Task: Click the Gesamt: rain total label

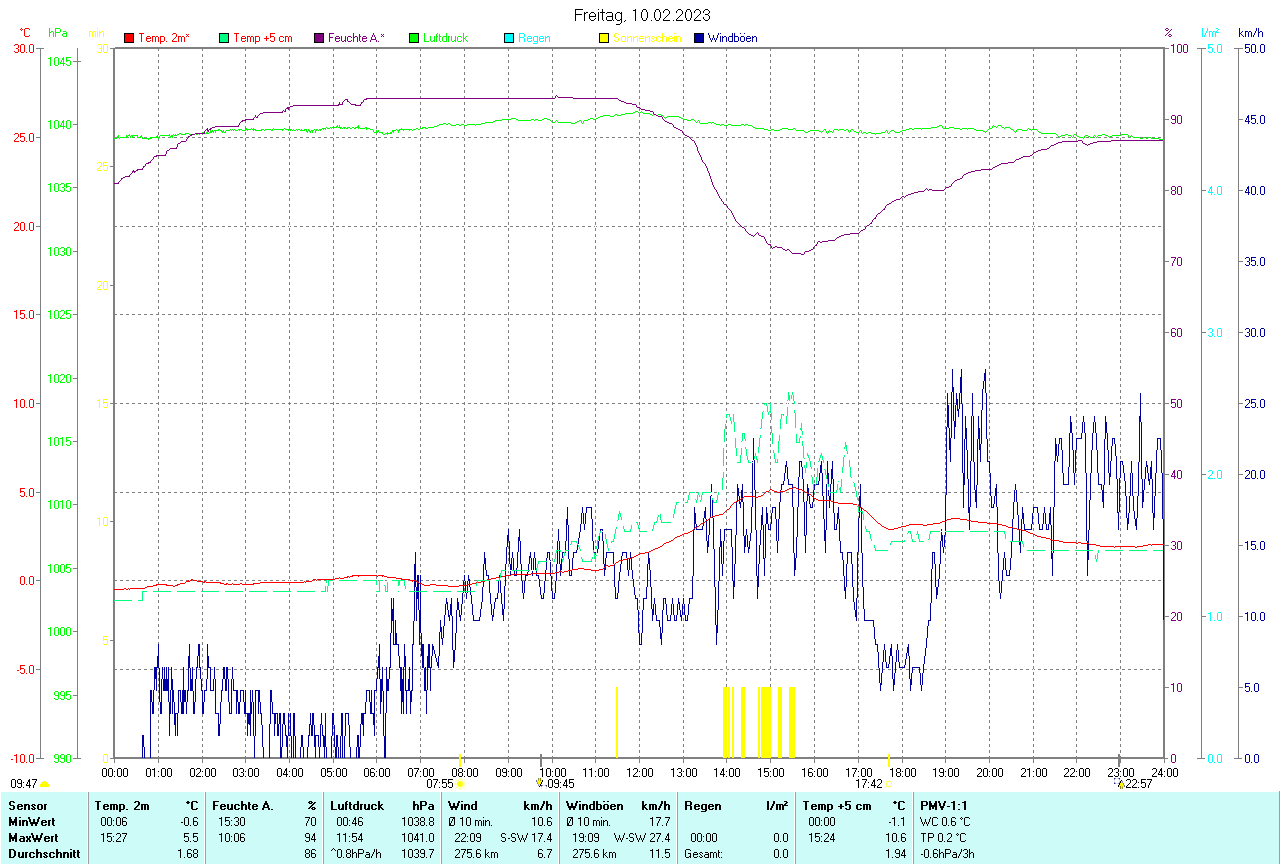Action: (x=704, y=854)
